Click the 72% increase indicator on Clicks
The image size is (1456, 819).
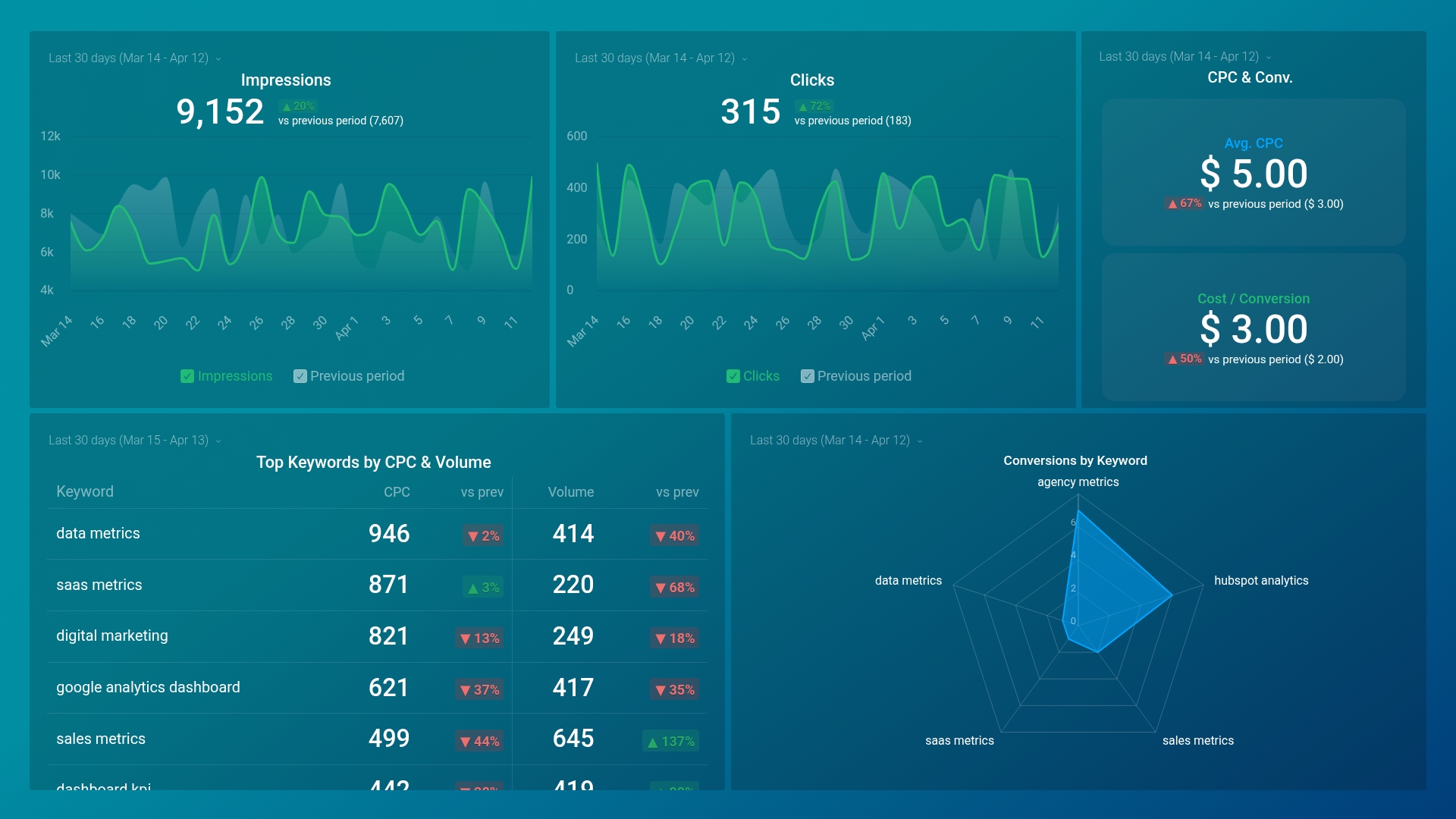(x=813, y=106)
